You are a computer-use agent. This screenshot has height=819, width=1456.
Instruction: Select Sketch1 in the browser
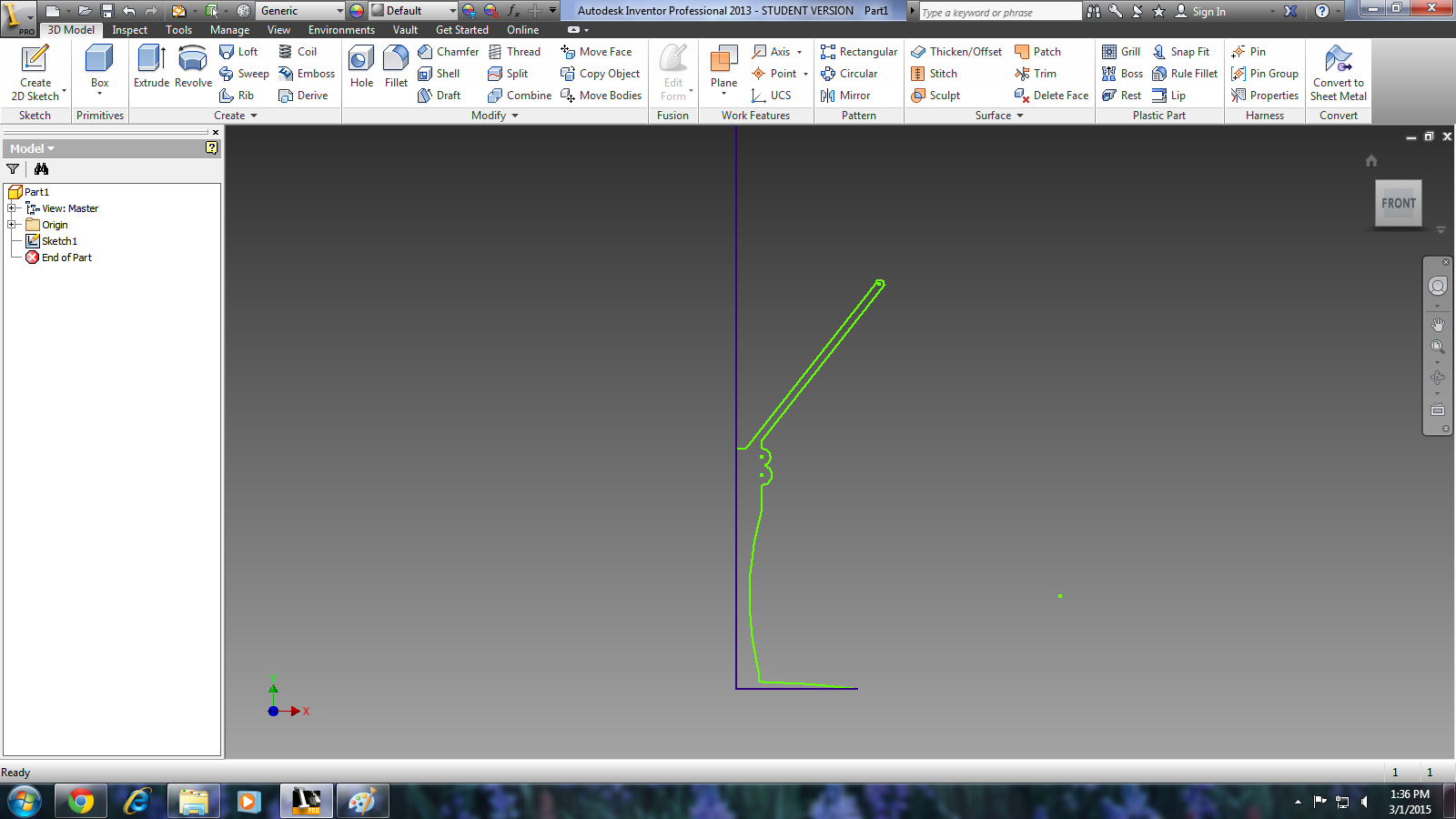[x=52, y=241]
